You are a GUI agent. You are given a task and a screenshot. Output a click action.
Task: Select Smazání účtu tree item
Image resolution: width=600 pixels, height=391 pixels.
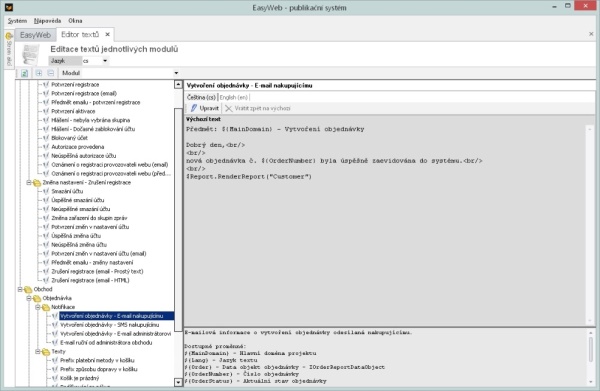coord(67,191)
